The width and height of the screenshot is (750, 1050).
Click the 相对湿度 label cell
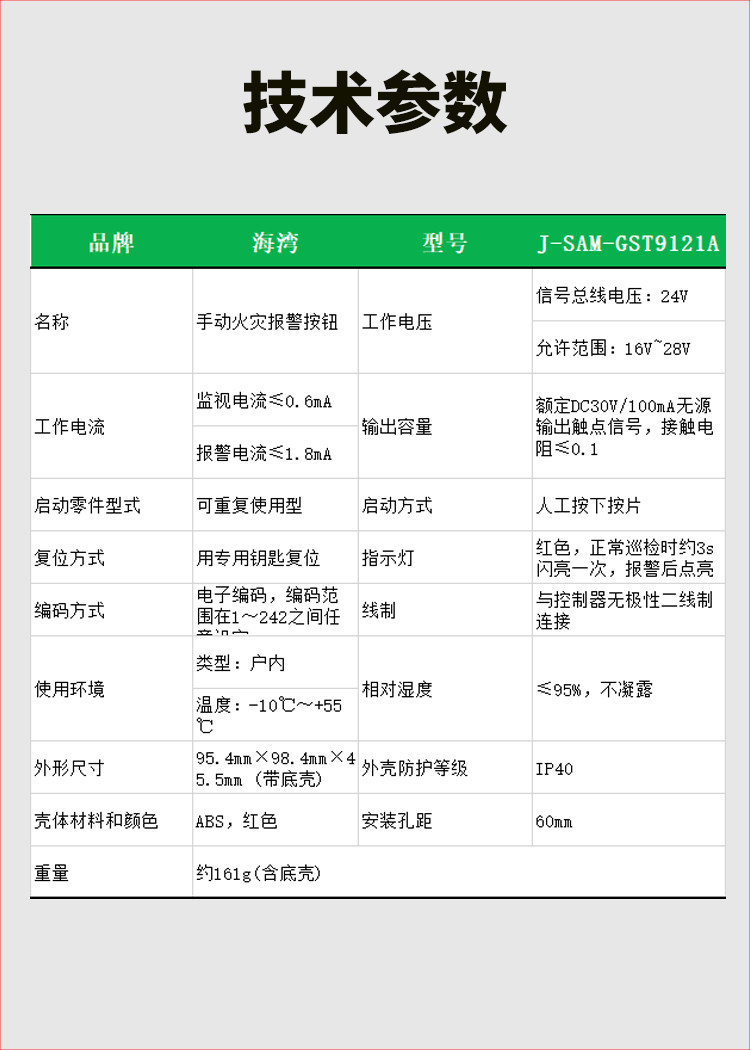[x=445, y=688]
